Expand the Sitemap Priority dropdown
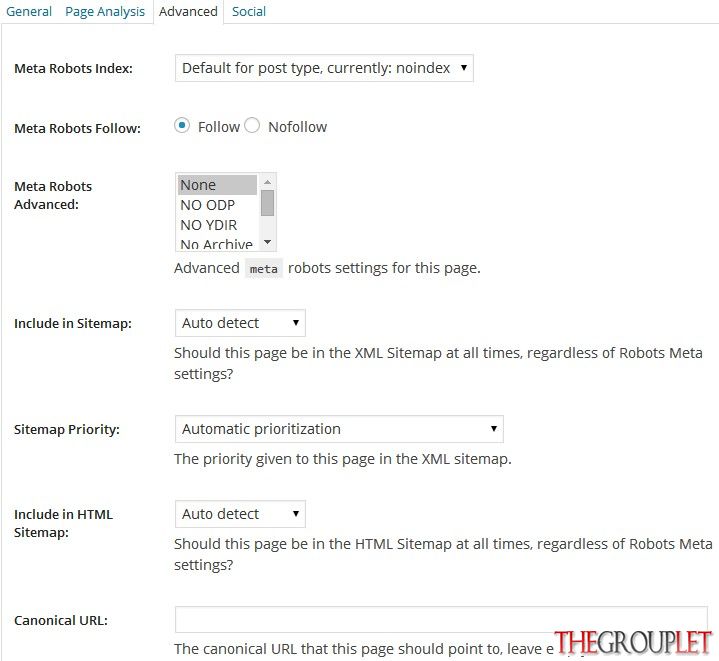This screenshot has height=661, width=719. [339, 429]
